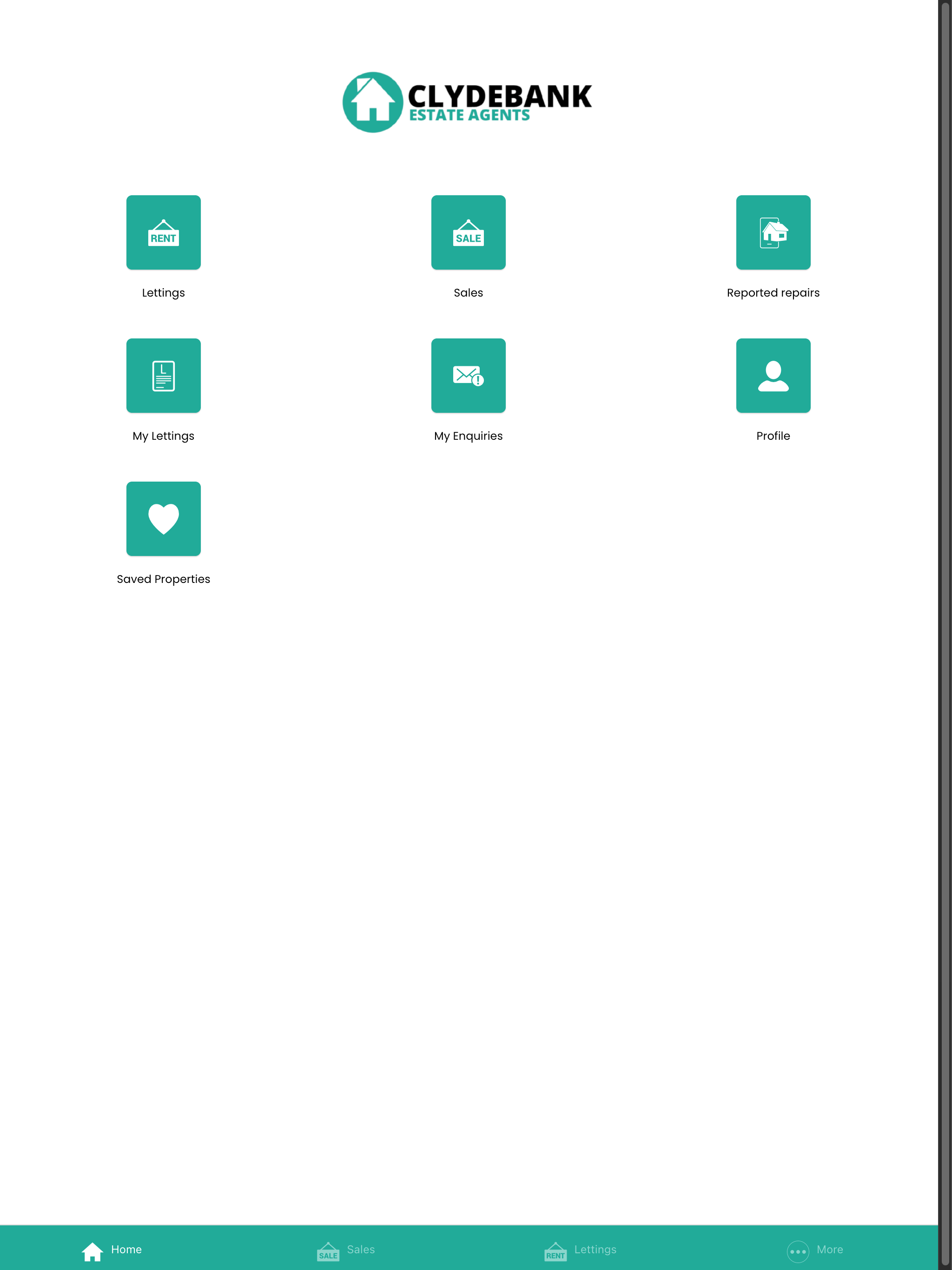Image resolution: width=952 pixels, height=1270 pixels.
Task: Tap the three-dots More icon
Action: click(798, 1251)
